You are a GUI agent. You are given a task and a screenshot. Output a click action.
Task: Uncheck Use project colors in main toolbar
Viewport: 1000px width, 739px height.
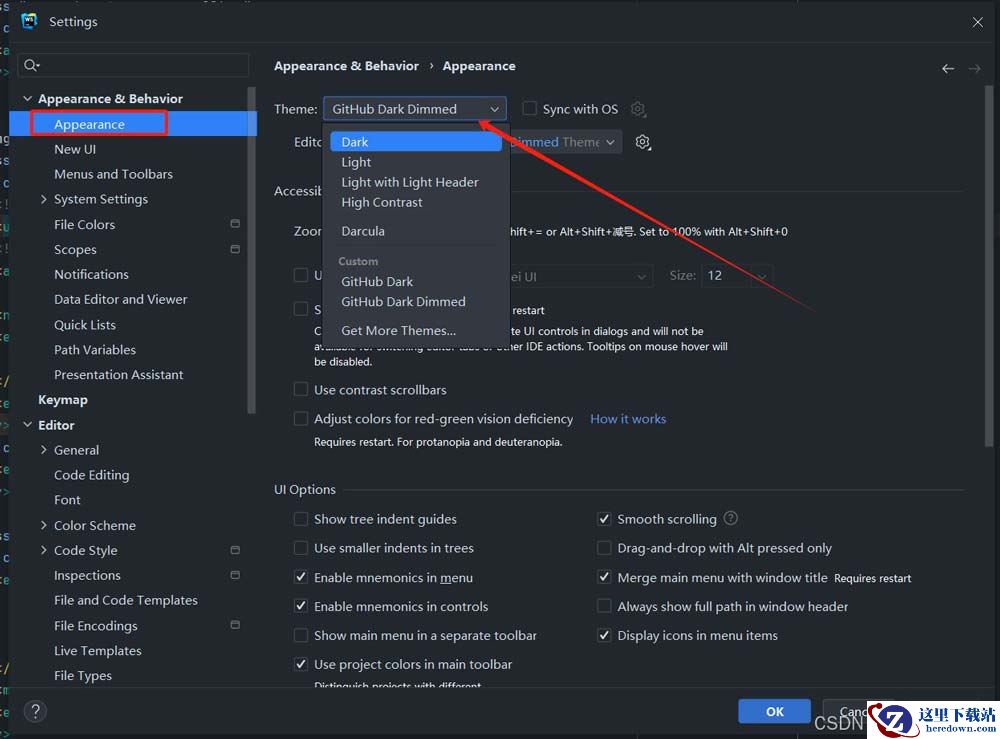[300, 664]
